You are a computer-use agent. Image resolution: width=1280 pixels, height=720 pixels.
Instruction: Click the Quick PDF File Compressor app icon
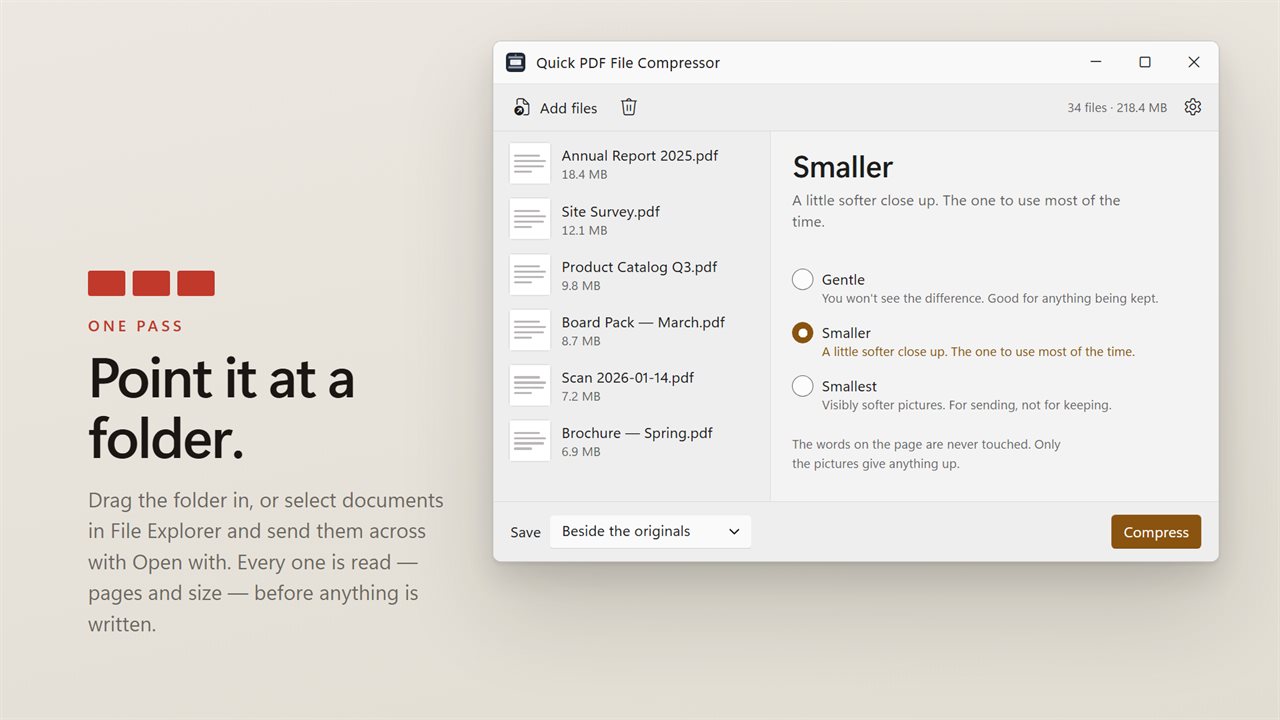click(516, 62)
